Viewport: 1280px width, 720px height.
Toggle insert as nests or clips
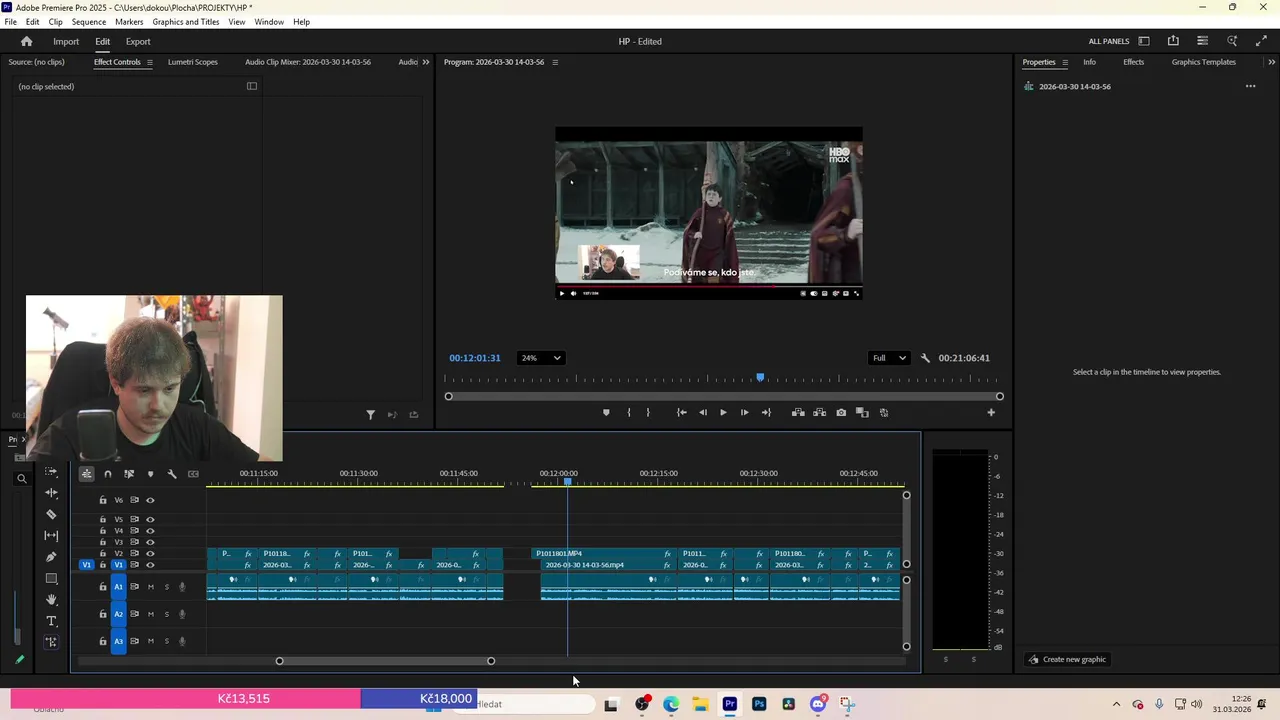87,474
